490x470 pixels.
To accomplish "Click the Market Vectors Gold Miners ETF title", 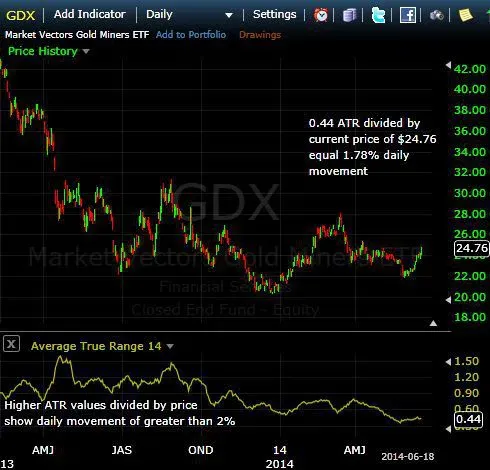I will coord(77,35).
